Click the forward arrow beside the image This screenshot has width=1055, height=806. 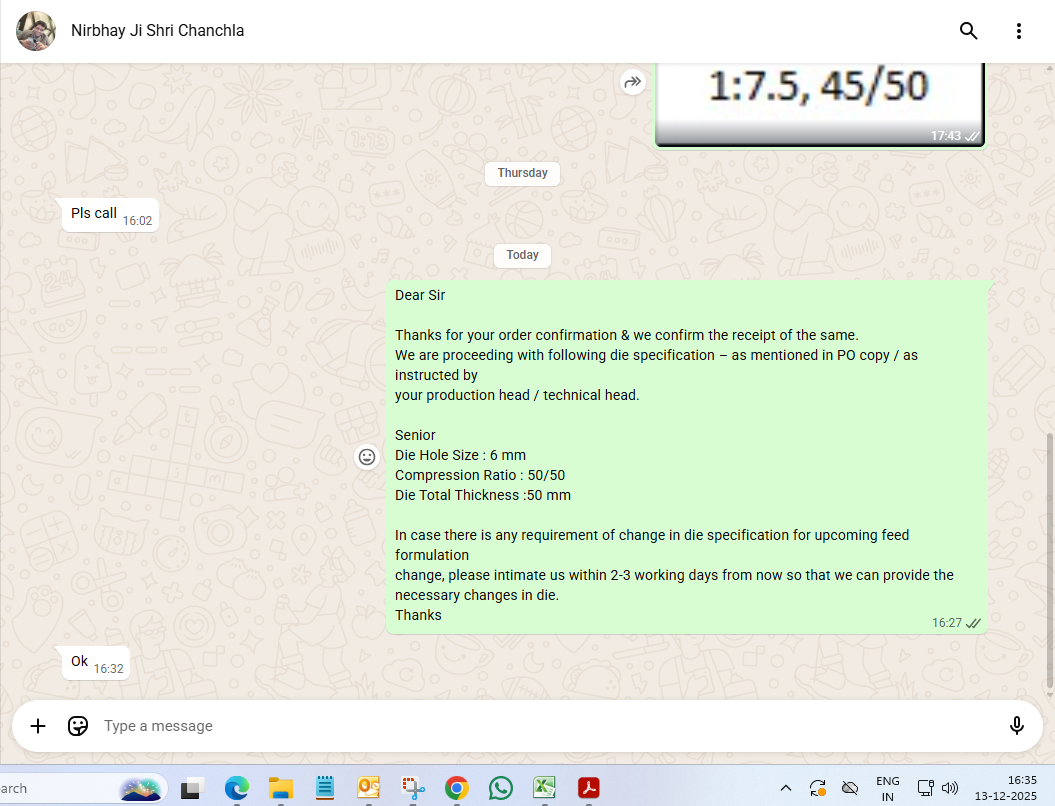(632, 83)
